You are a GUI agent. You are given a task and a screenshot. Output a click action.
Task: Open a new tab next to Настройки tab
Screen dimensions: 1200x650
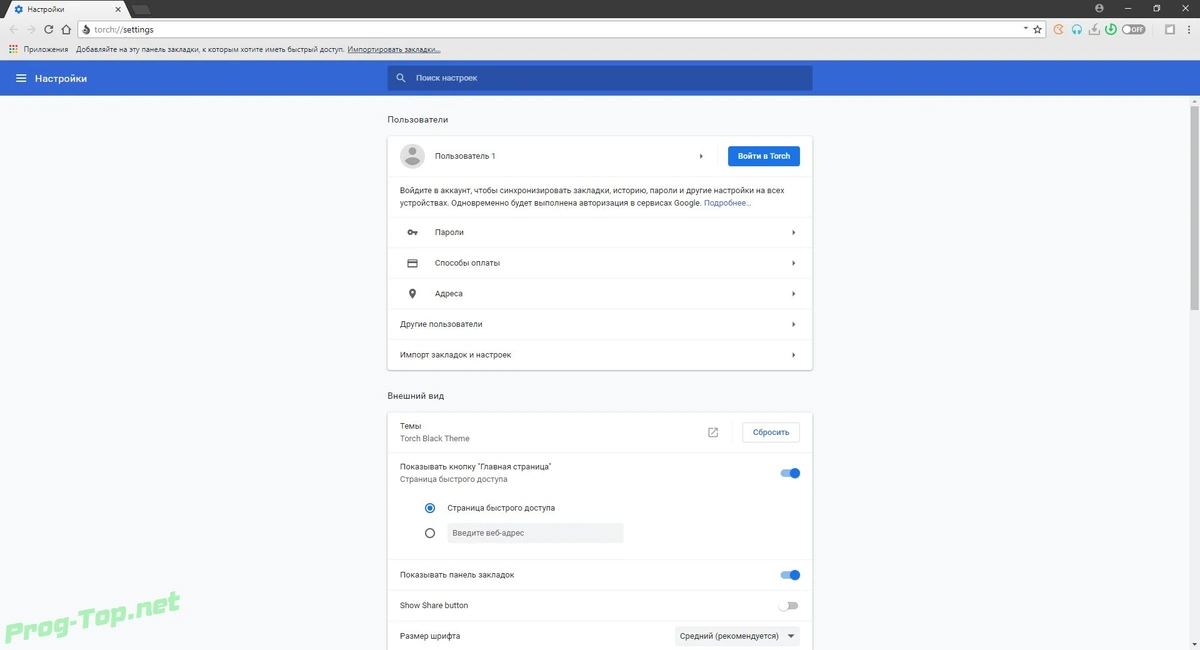point(142,9)
